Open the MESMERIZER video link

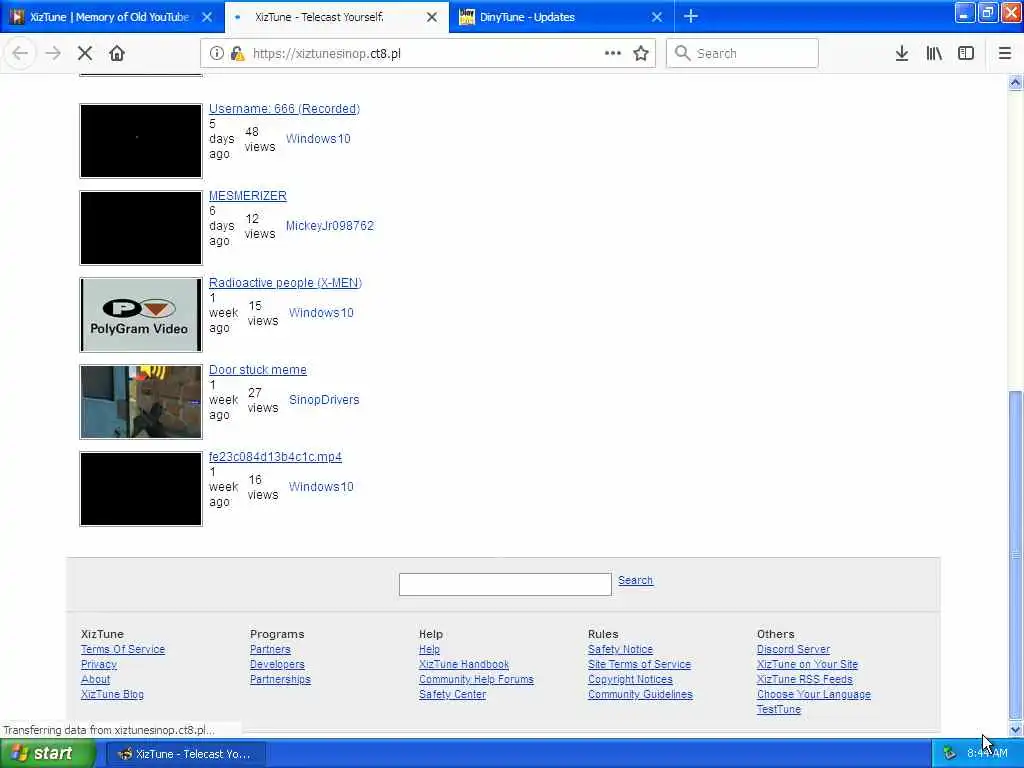pos(248,195)
